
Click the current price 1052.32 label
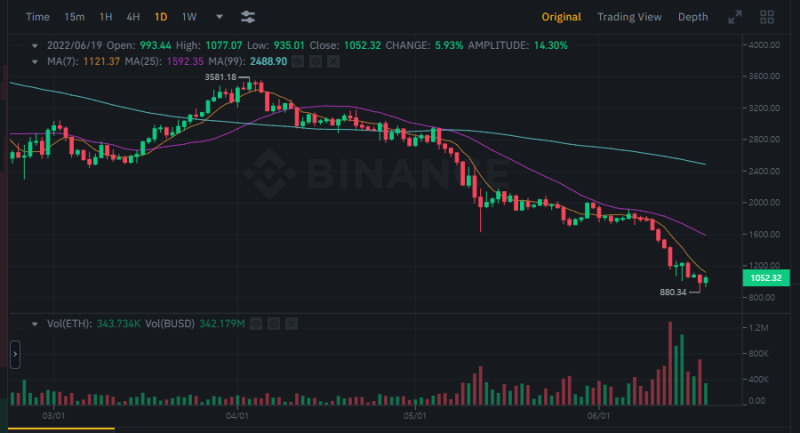(x=766, y=278)
